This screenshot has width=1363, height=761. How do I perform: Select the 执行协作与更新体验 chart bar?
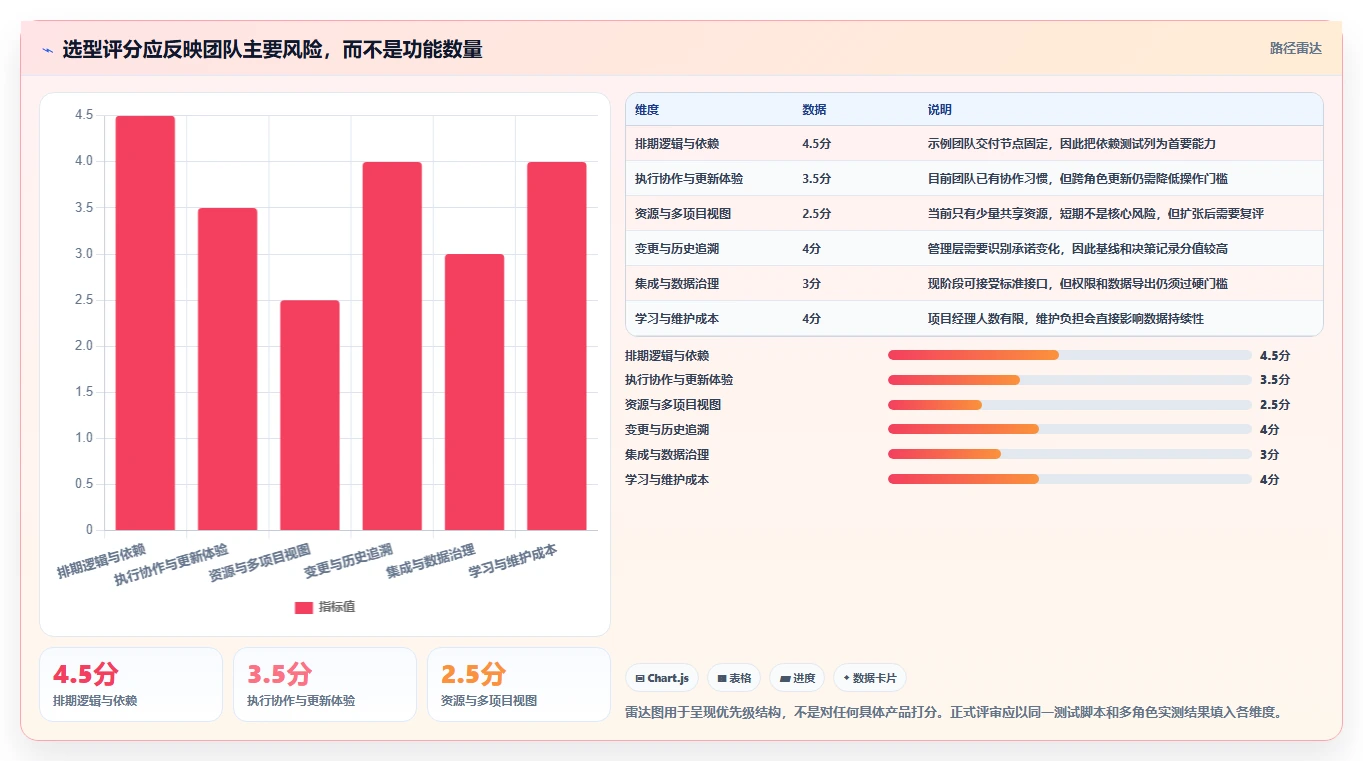(227, 369)
